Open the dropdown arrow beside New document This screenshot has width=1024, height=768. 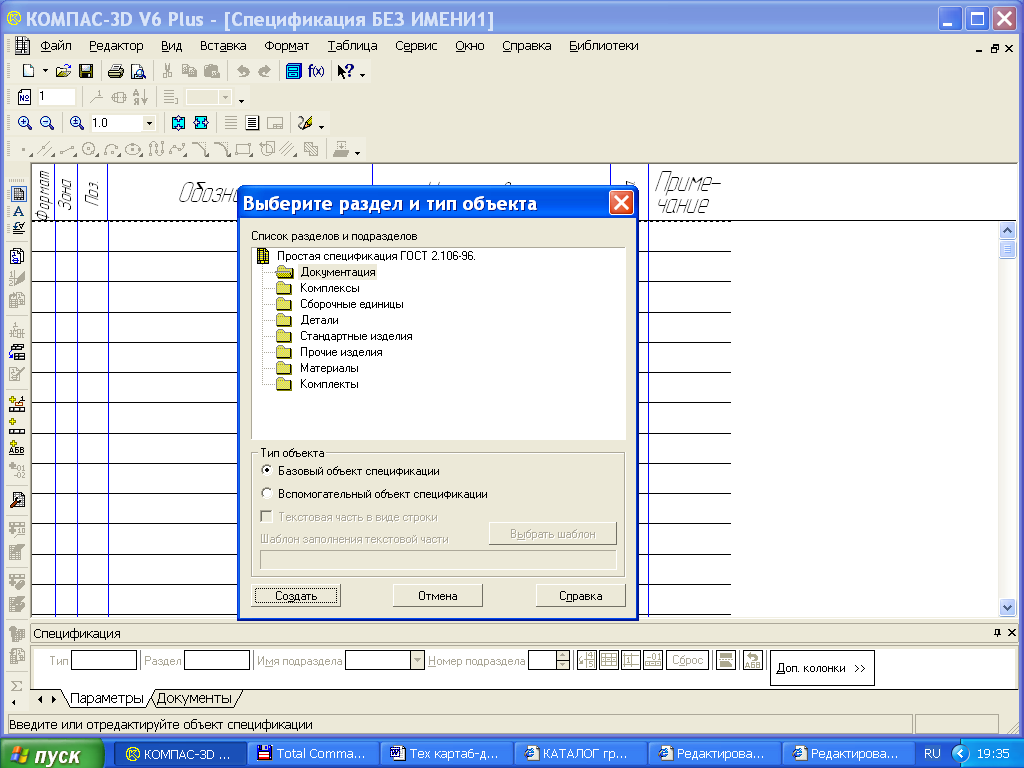coord(45,71)
